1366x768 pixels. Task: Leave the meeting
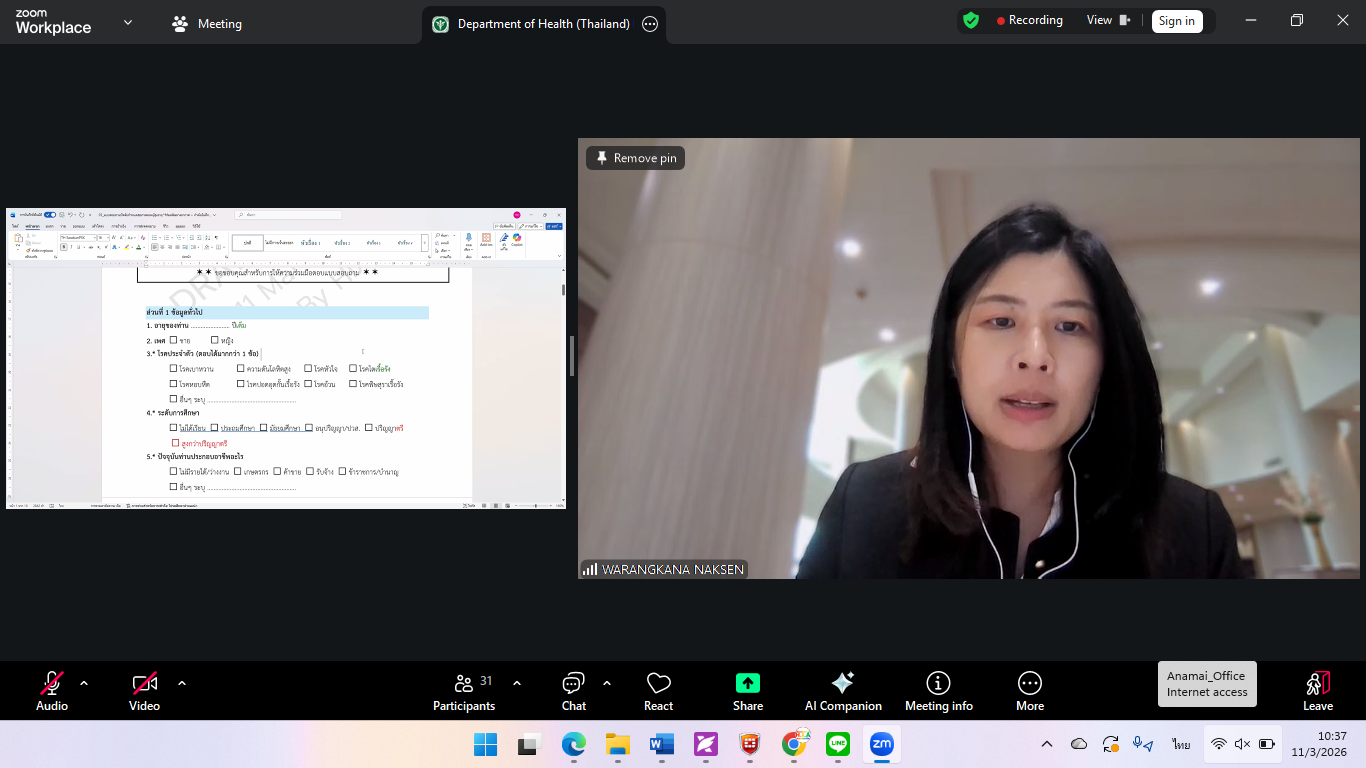click(x=1317, y=691)
